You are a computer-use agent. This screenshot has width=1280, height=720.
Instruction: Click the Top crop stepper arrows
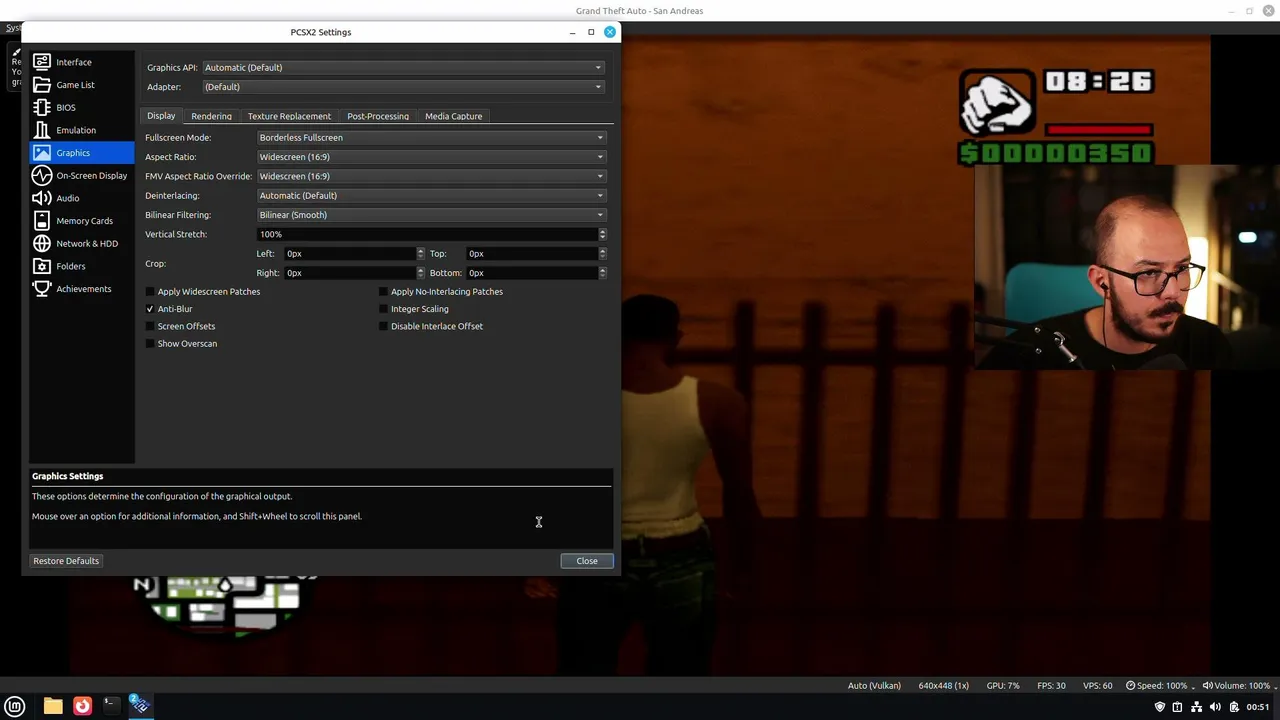(x=602, y=254)
